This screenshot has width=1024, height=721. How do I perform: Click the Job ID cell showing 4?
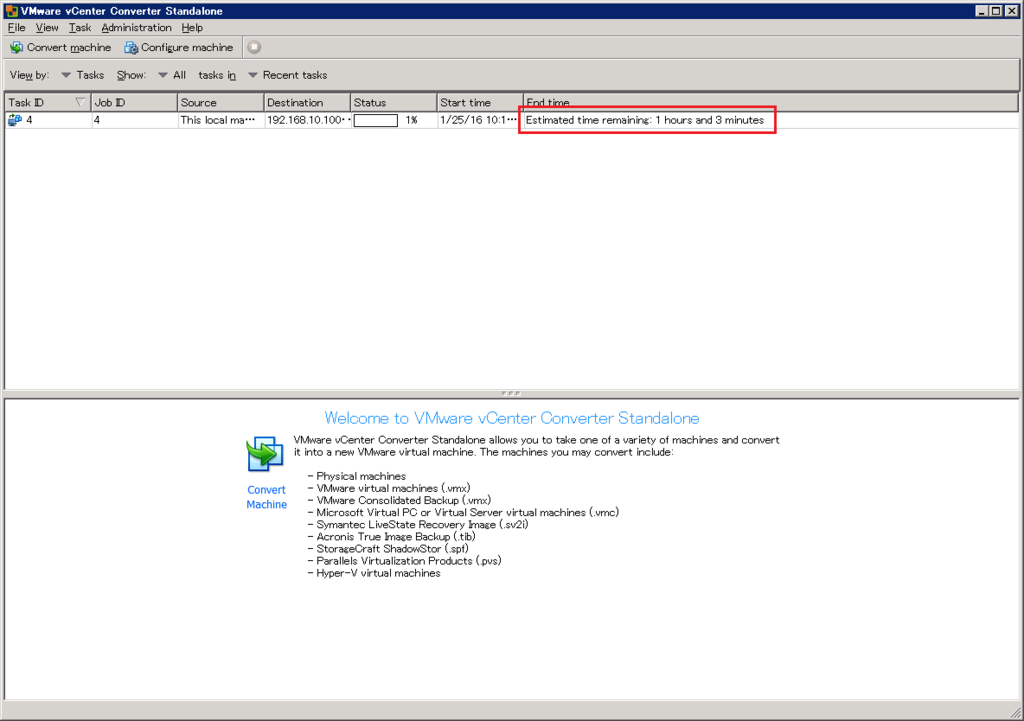pos(134,120)
